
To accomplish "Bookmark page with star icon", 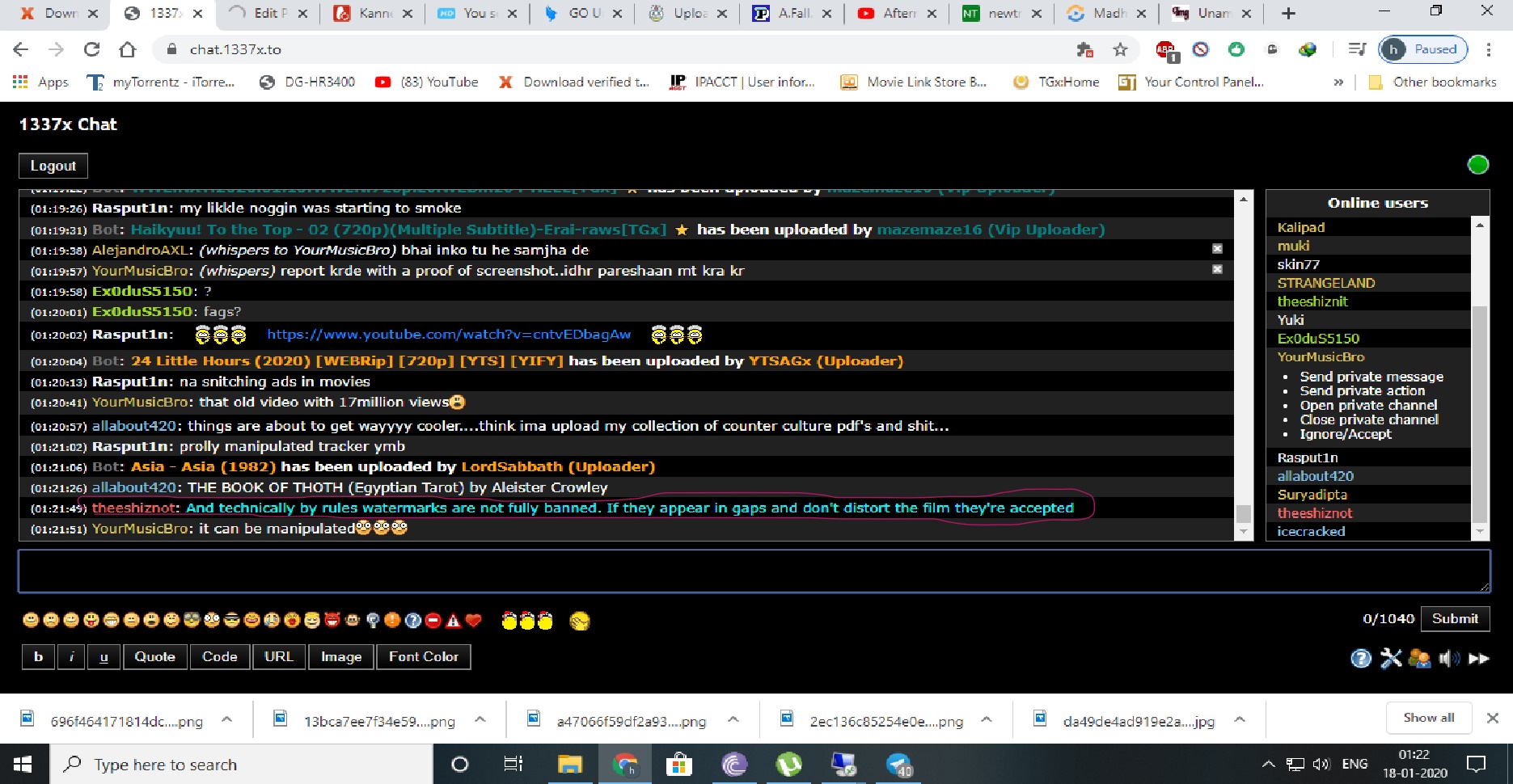I will coord(1120,50).
